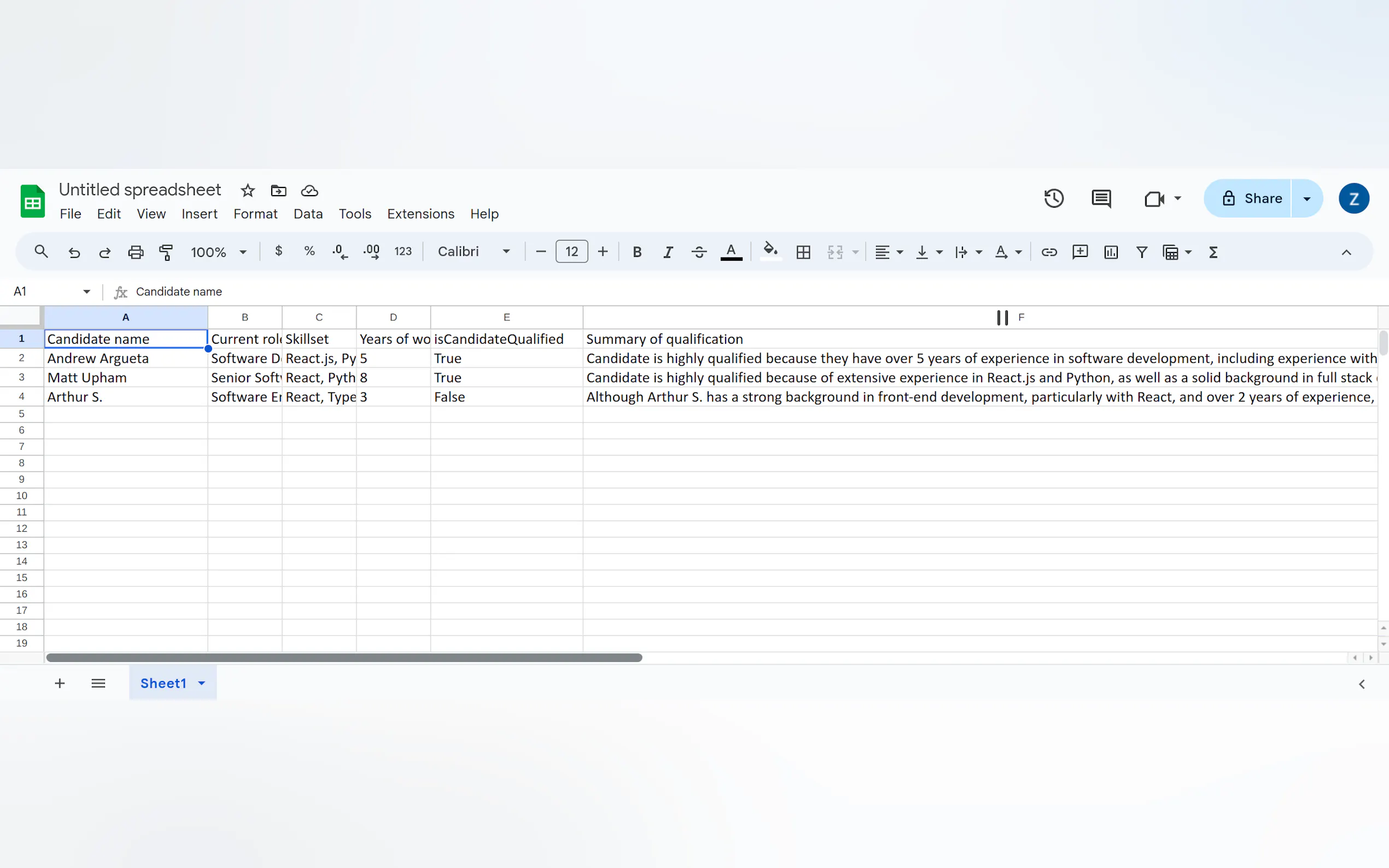Open the 100% zoom dropdown
The width and height of the screenshot is (1389, 868).
coord(218,252)
